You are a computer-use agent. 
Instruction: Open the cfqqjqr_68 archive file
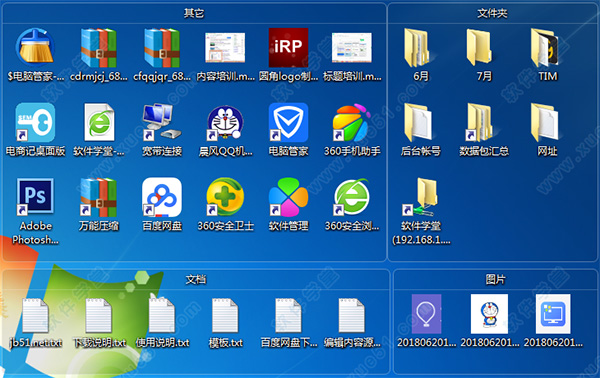pyautogui.click(x=162, y=47)
